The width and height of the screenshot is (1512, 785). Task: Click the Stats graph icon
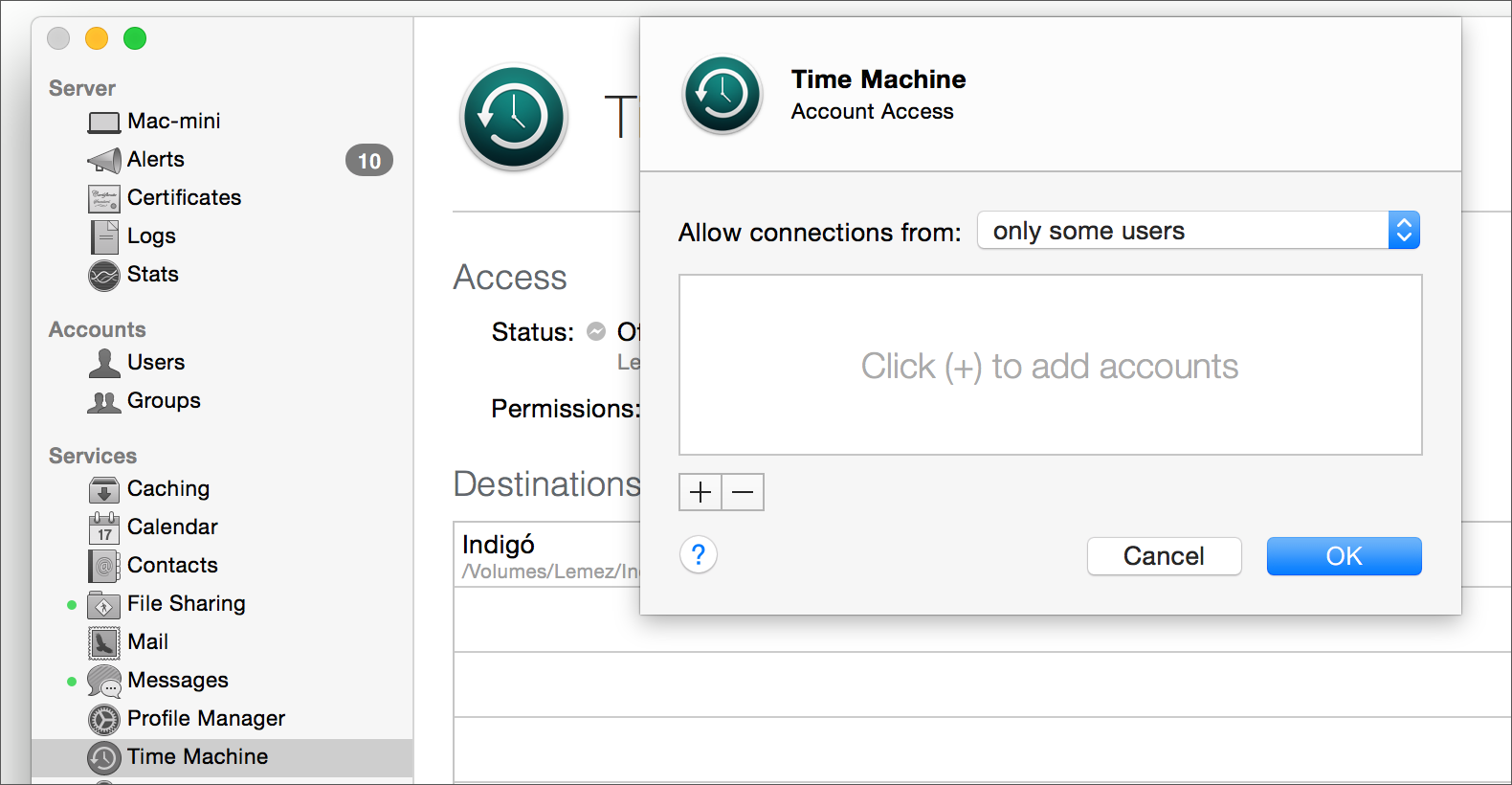click(103, 276)
